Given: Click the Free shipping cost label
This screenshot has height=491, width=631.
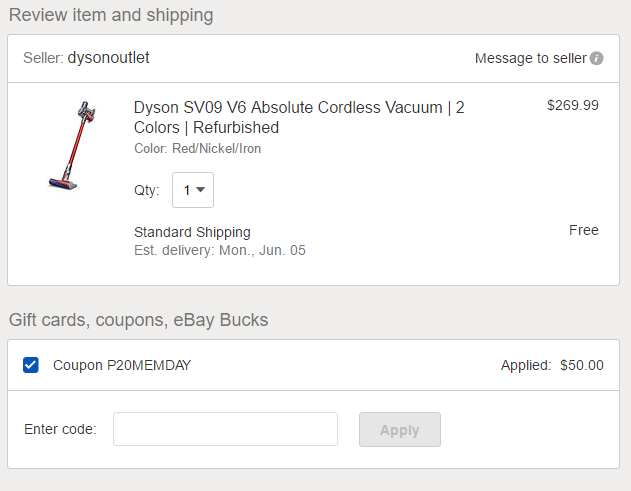Looking at the screenshot, I should point(584,230).
